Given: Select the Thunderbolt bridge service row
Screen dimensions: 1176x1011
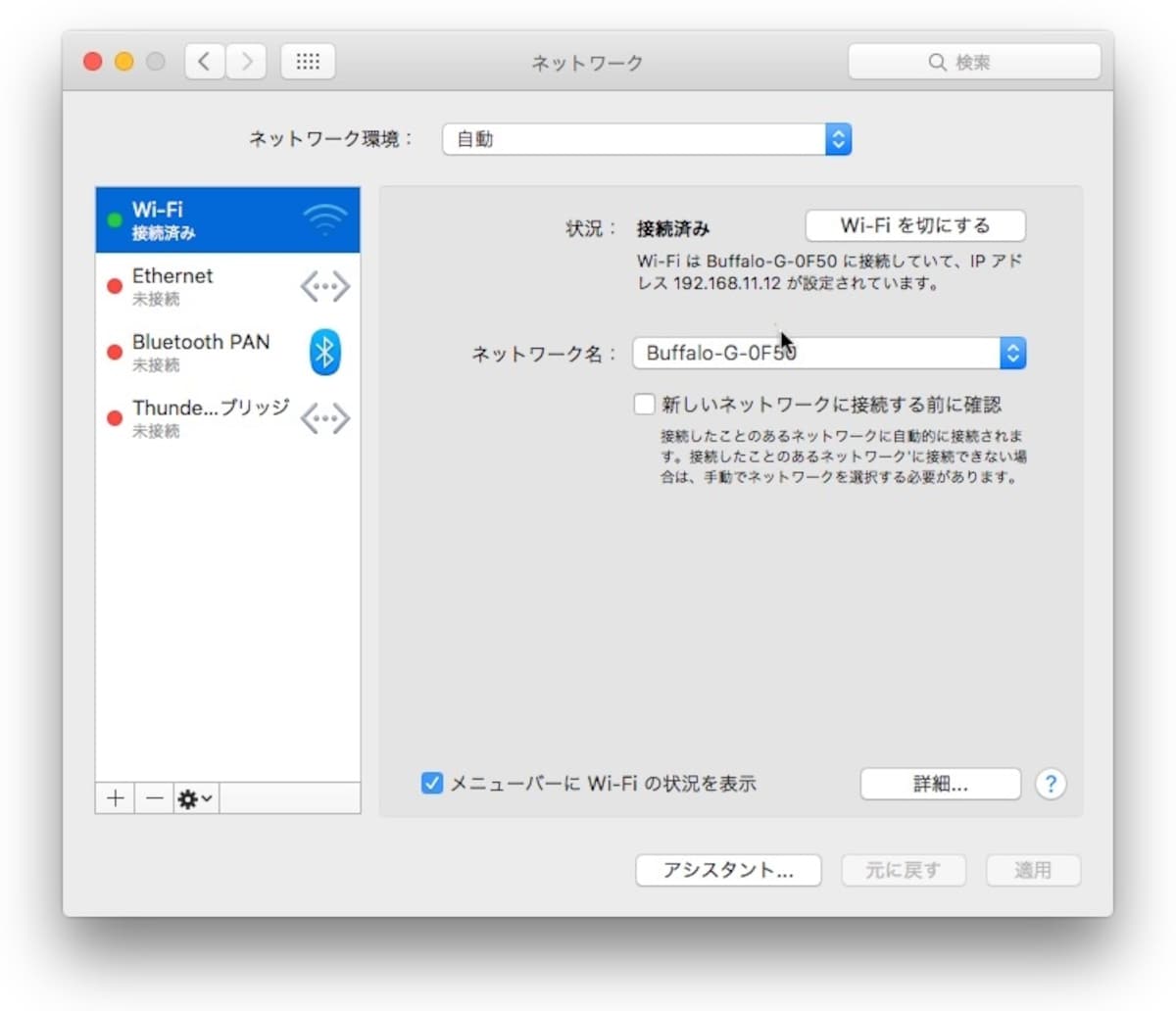Looking at the screenshot, I should click(x=227, y=417).
